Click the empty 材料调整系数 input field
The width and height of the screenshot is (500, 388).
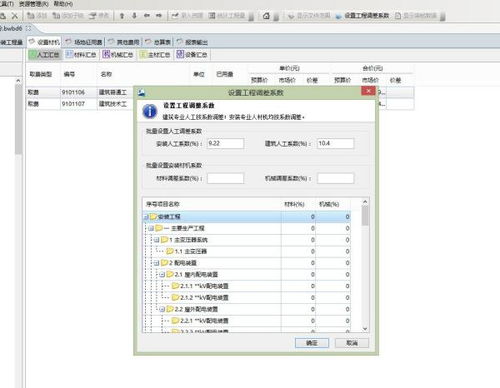pyautogui.click(x=225, y=178)
